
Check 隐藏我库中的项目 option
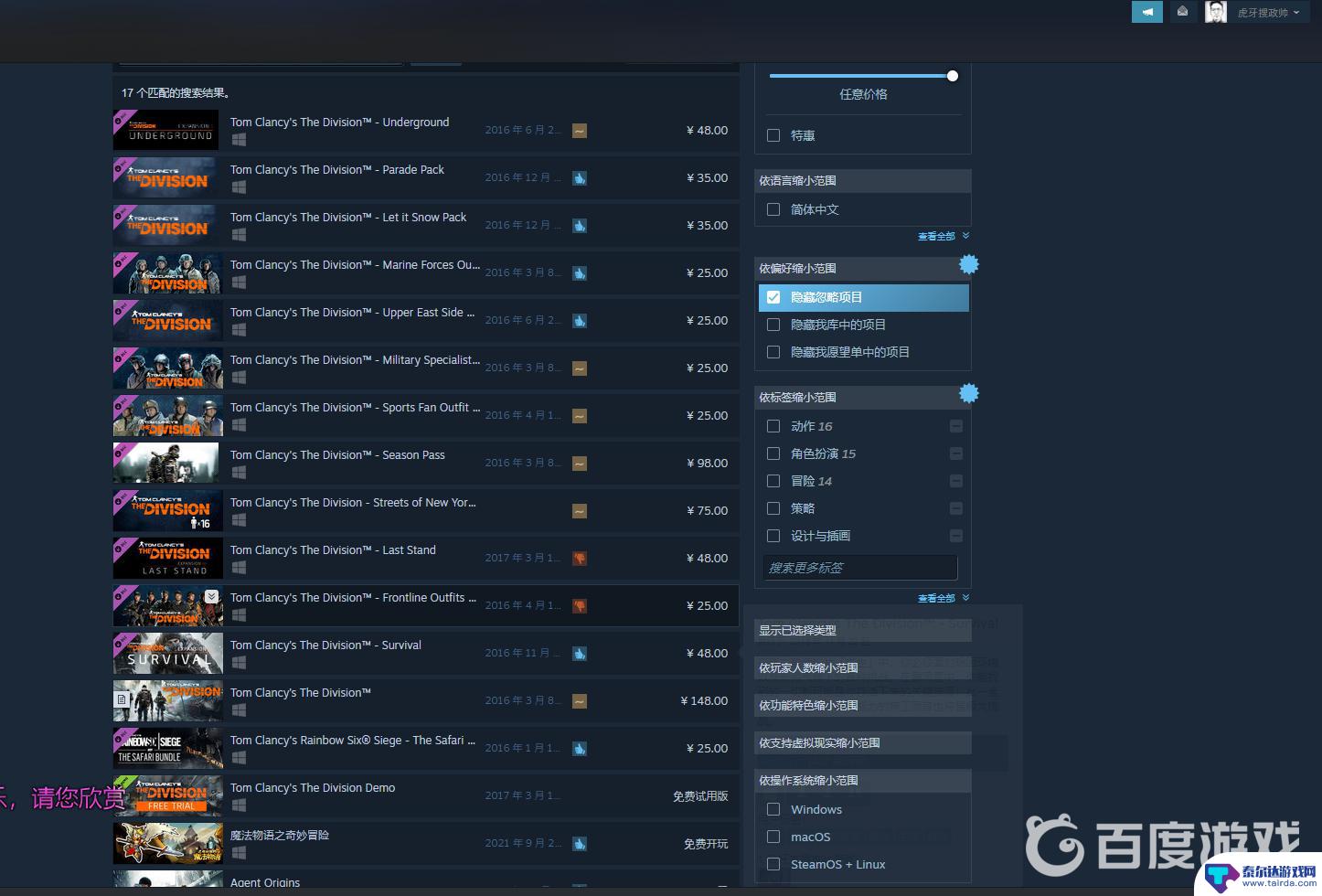[x=773, y=325]
